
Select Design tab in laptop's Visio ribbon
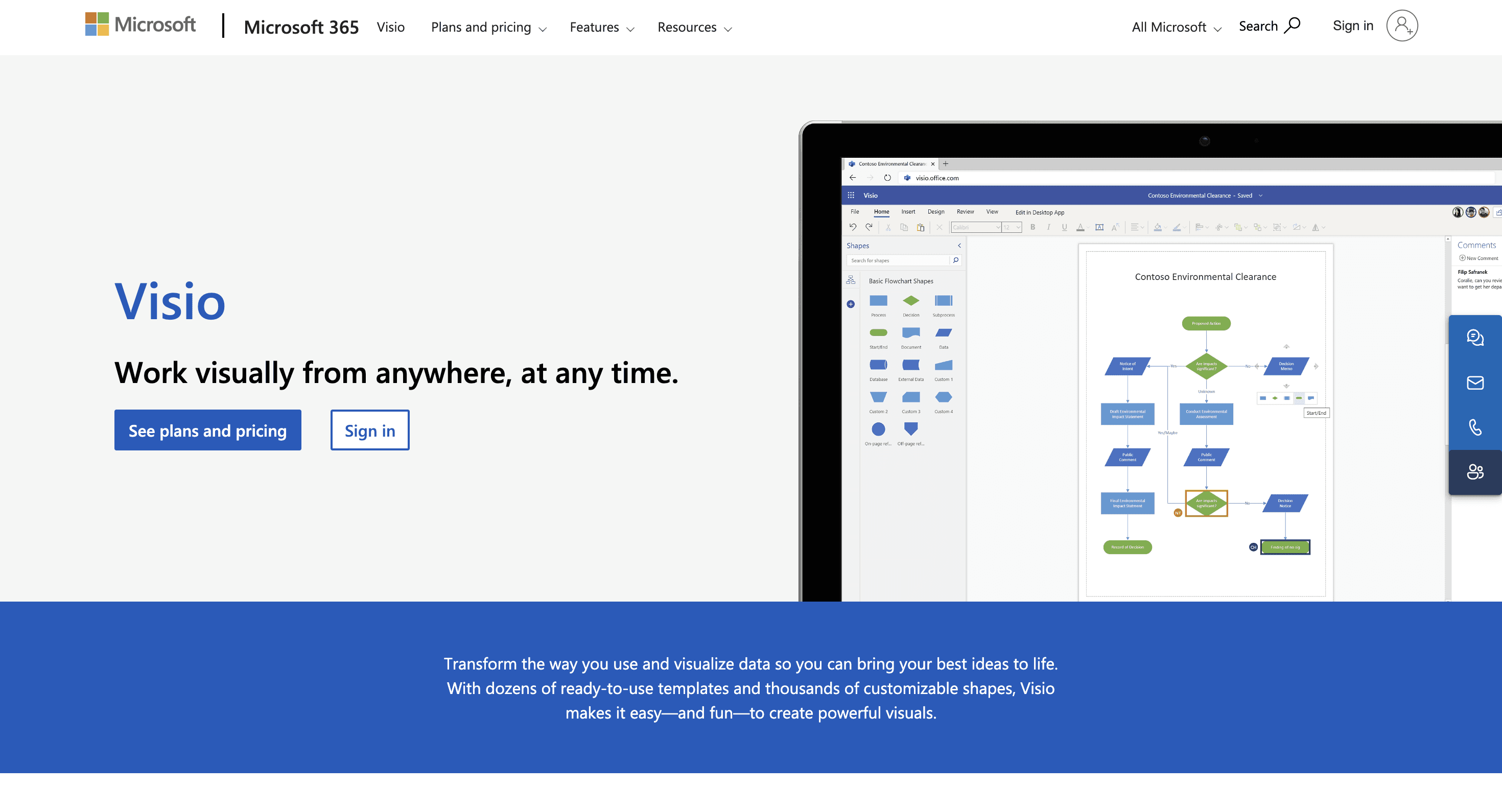click(x=936, y=212)
